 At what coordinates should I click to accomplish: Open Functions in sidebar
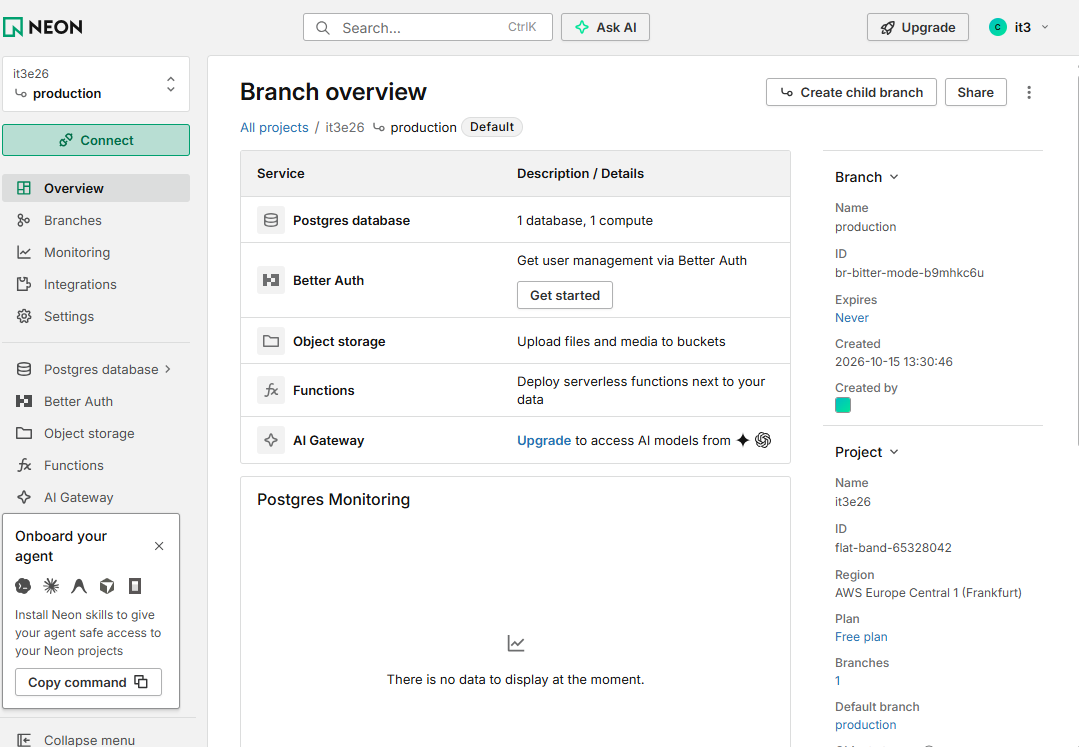point(96,465)
